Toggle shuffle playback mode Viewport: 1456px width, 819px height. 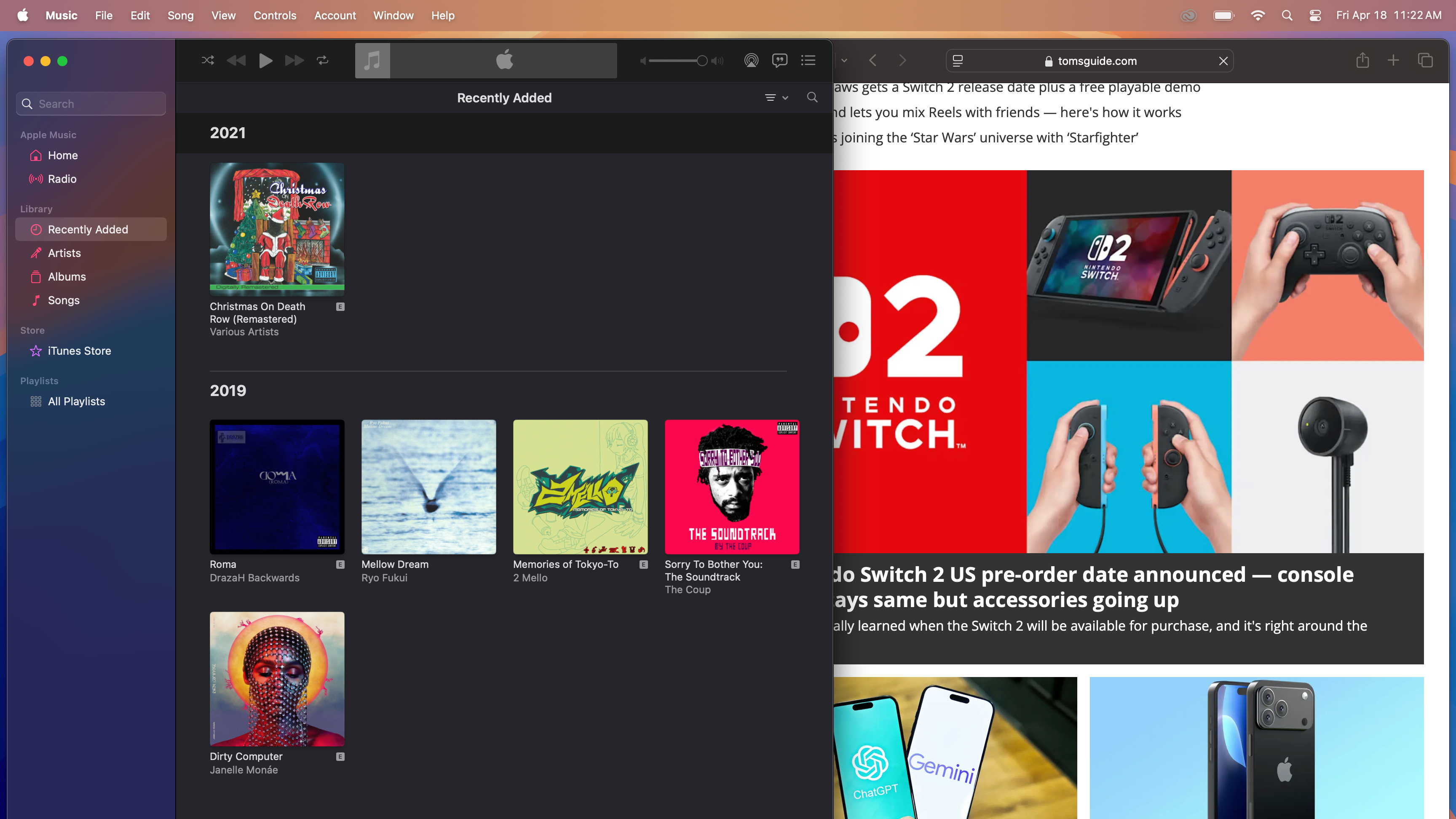(207, 61)
